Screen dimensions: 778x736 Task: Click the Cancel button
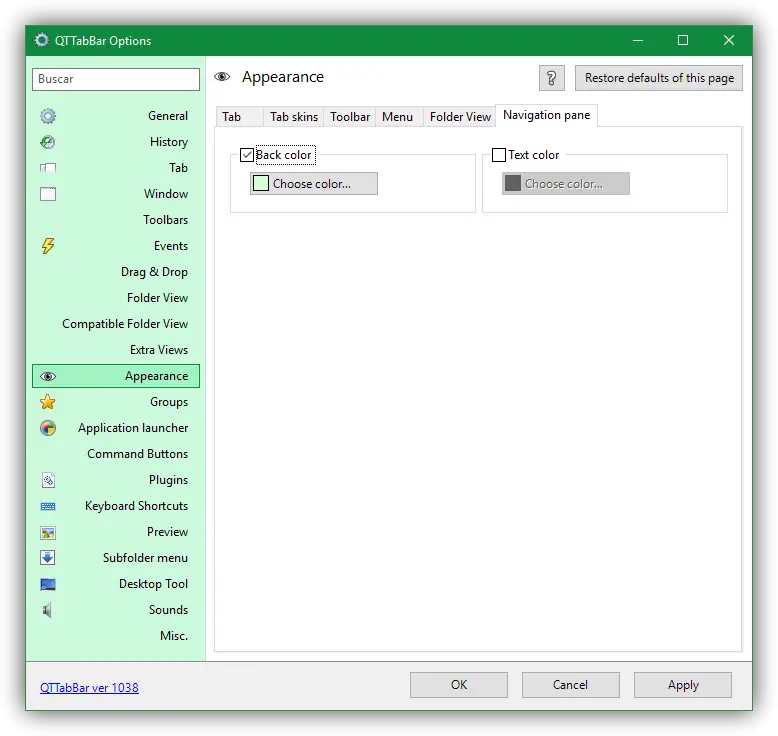coord(571,685)
